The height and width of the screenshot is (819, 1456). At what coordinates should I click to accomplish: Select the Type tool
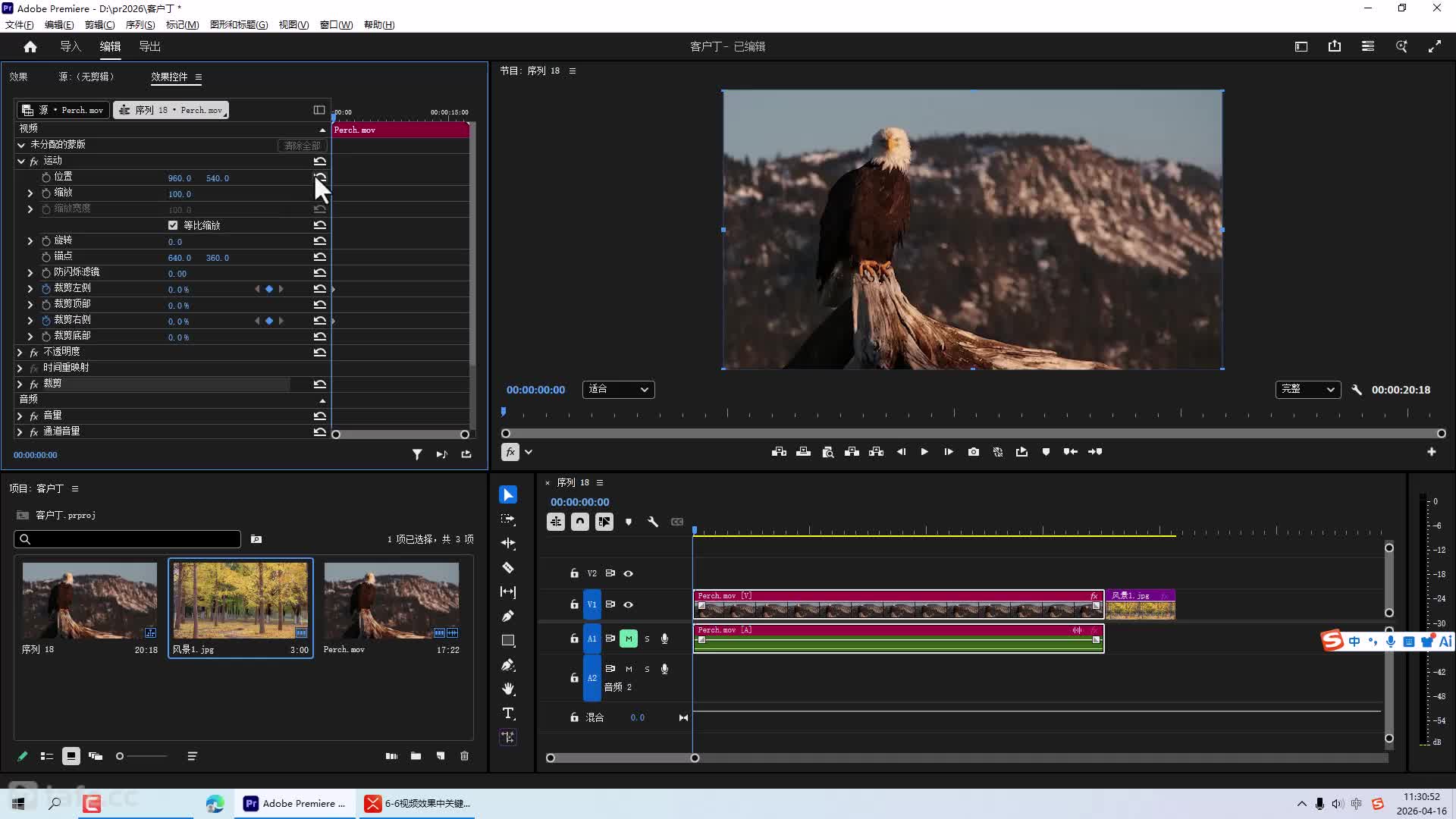(508, 713)
